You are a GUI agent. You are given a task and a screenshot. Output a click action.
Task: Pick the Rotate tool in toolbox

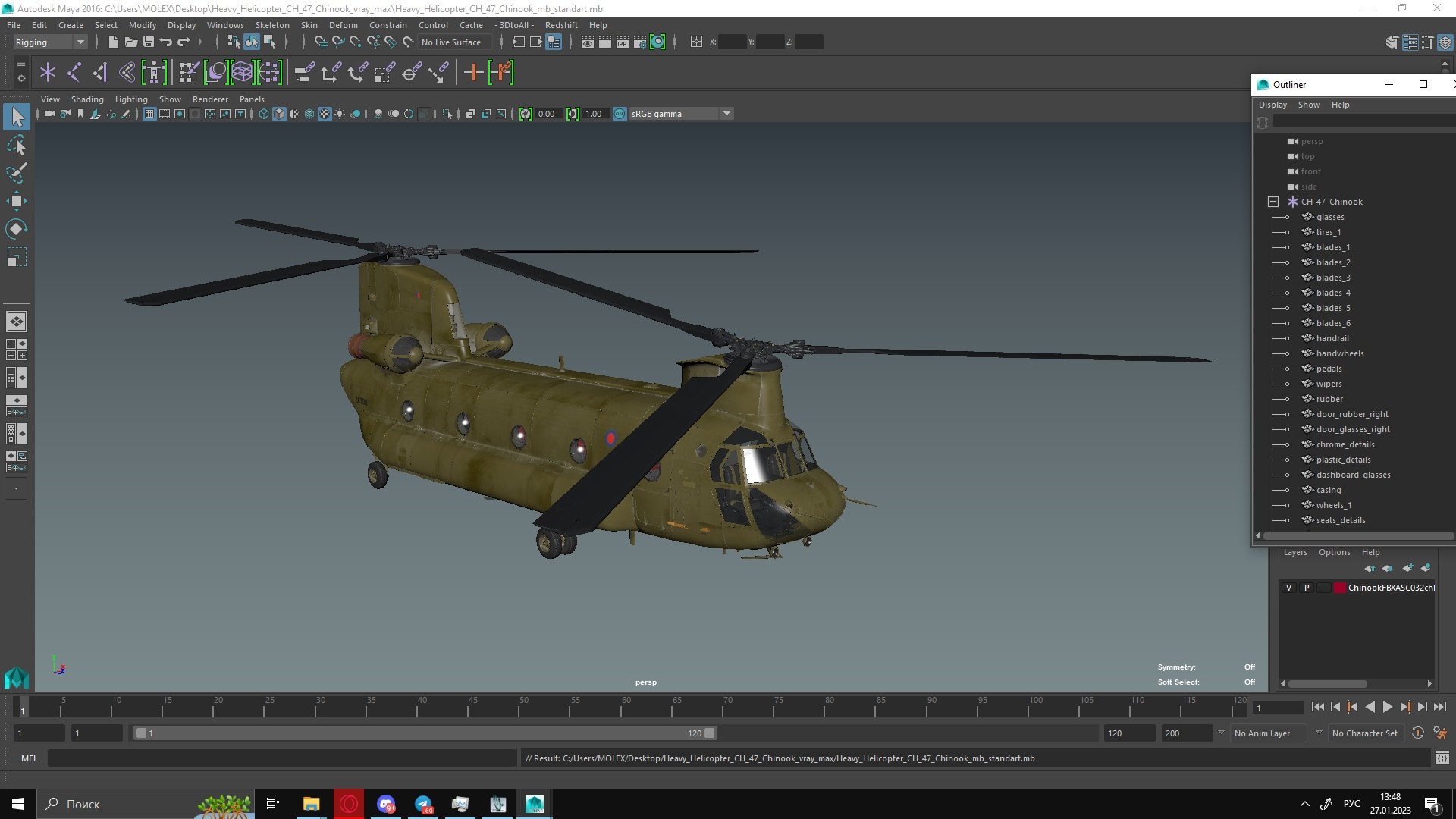pos(17,229)
